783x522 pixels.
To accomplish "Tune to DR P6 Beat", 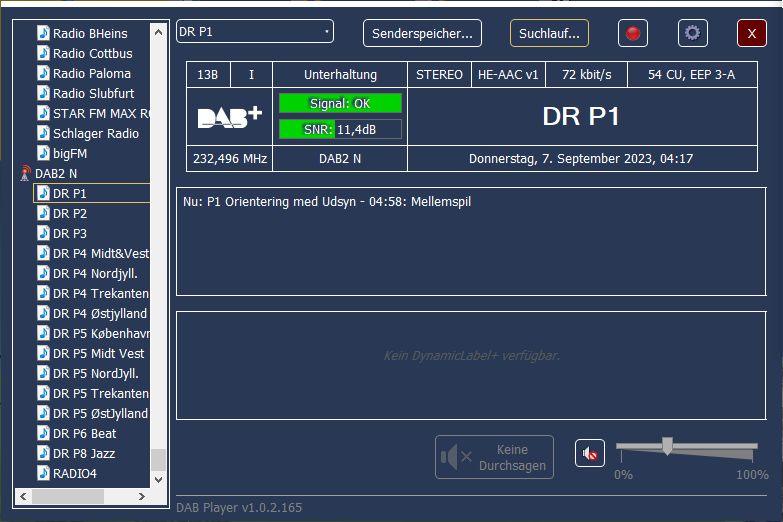I will pyautogui.click(x=84, y=433).
